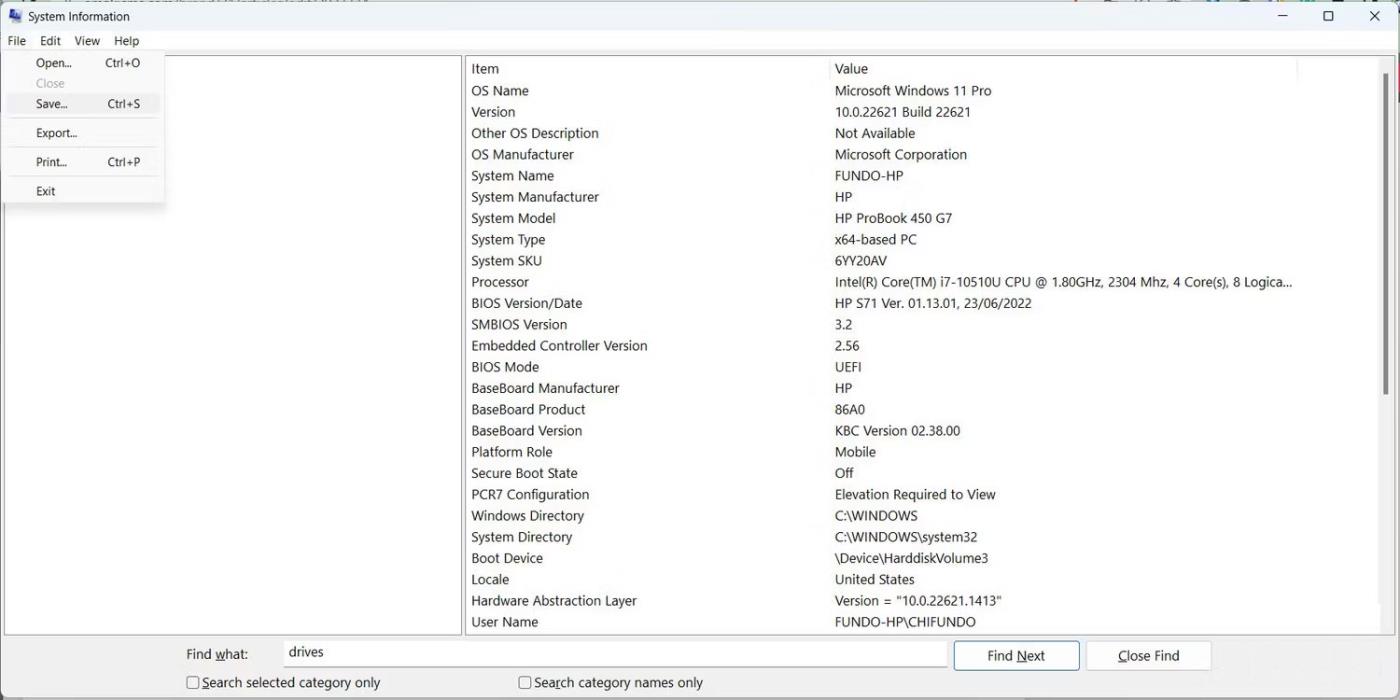Click the Value column header
This screenshot has height=700, width=1400.
[1063, 69]
